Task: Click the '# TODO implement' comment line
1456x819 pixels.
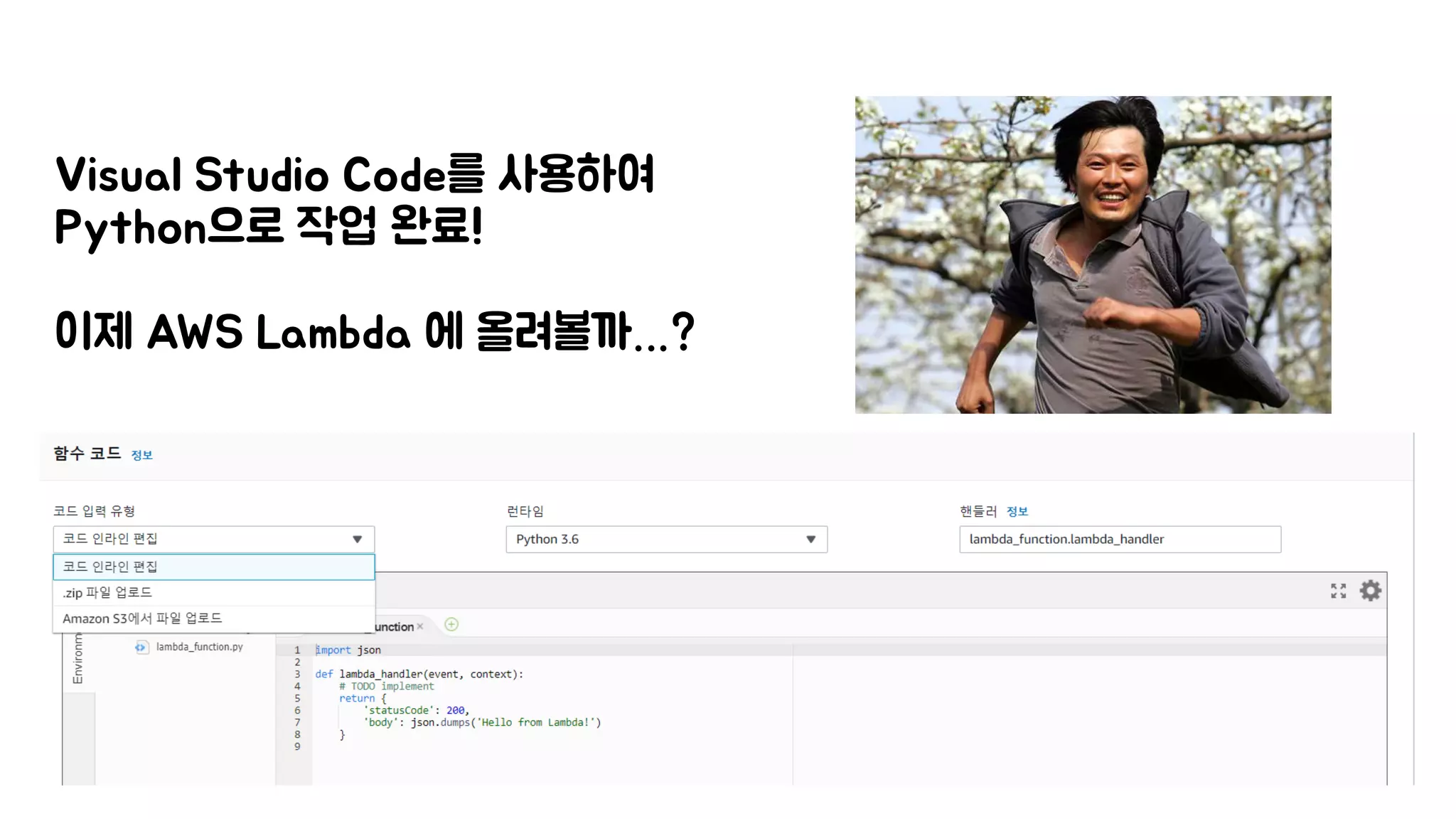Action: pos(386,686)
